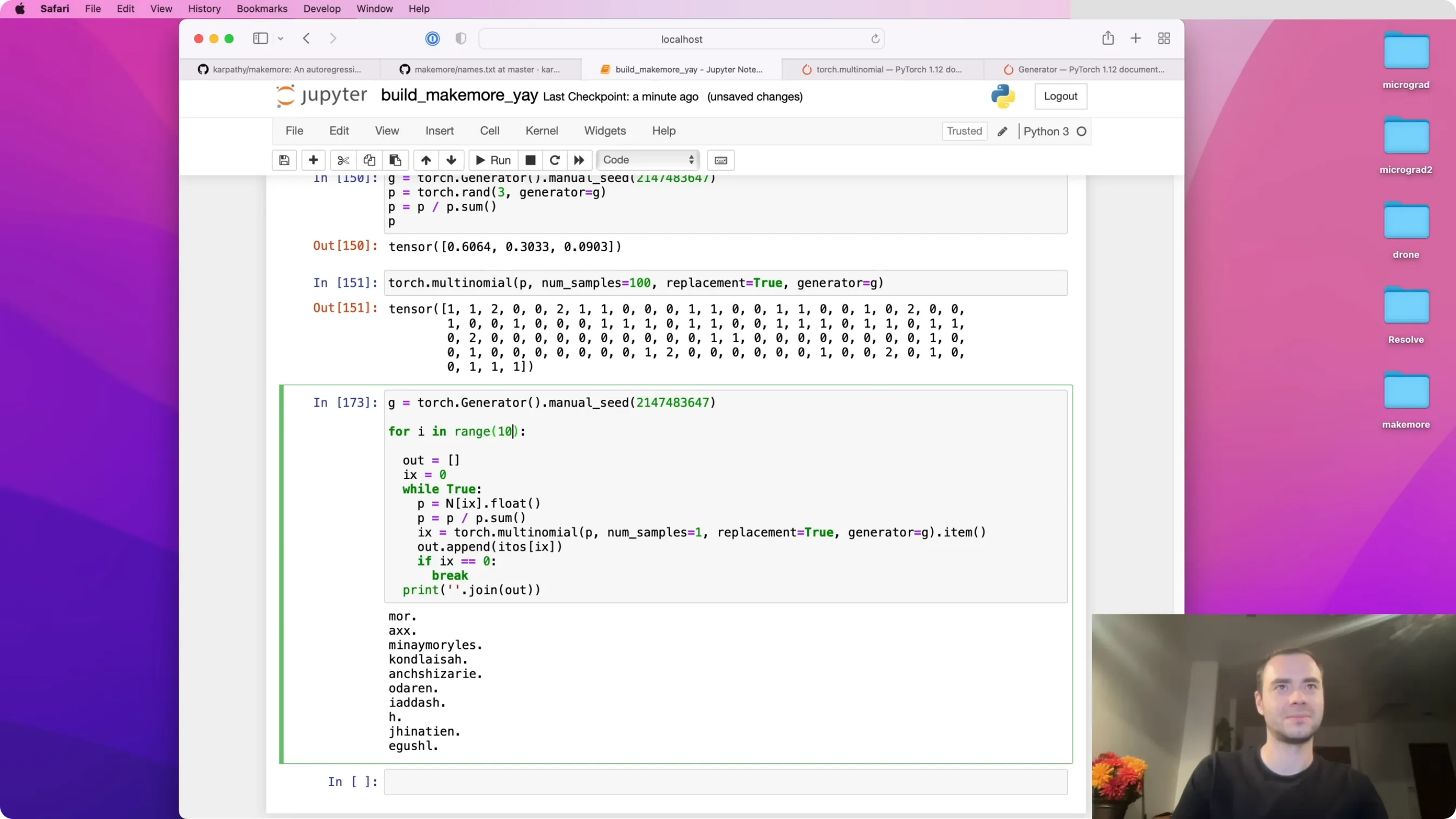Open the Jupyter Kernel menu
Screen dimensions: 1456x819
(x=542, y=131)
